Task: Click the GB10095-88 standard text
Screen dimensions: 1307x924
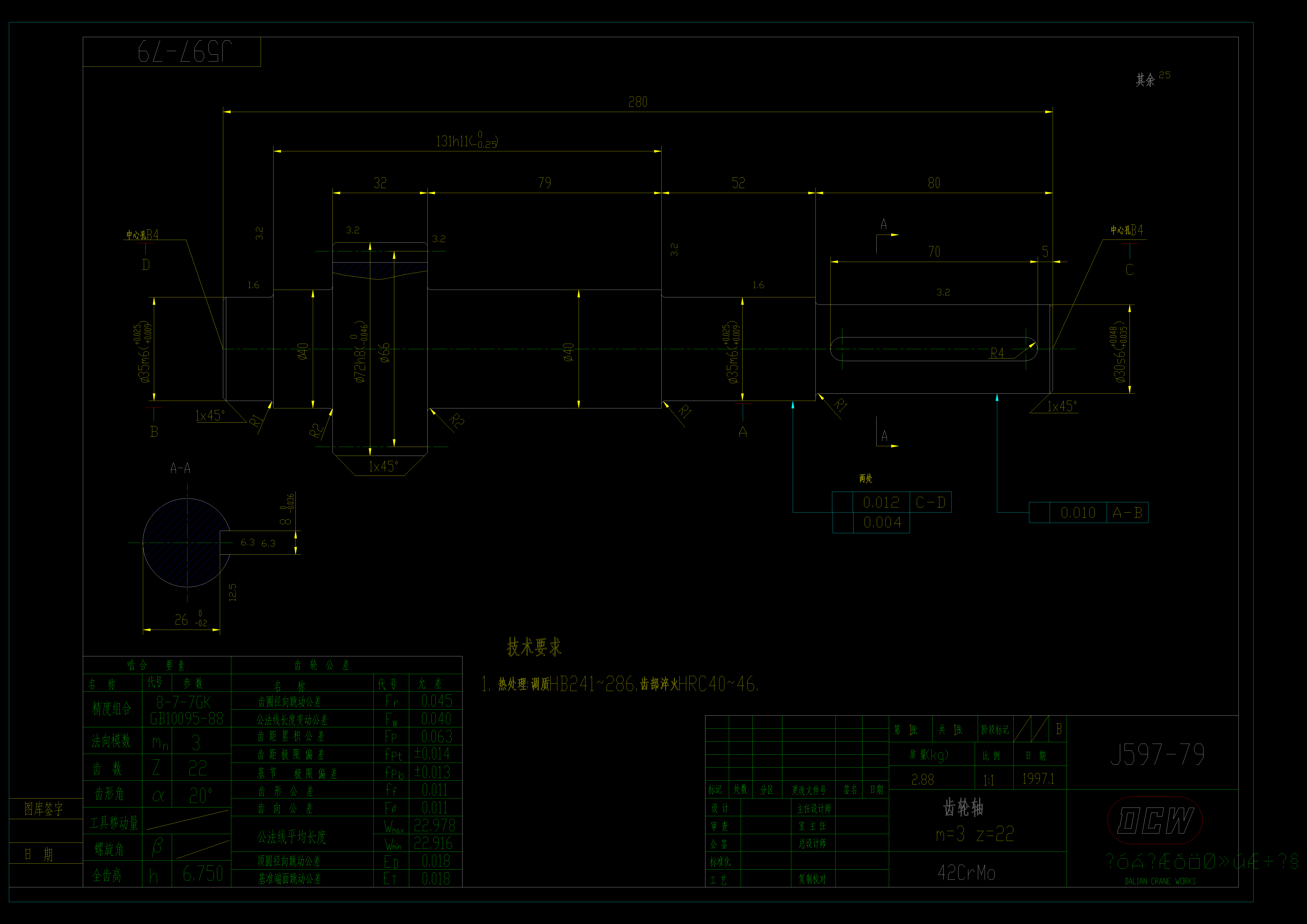Action: pyautogui.click(x=187, y=719)
